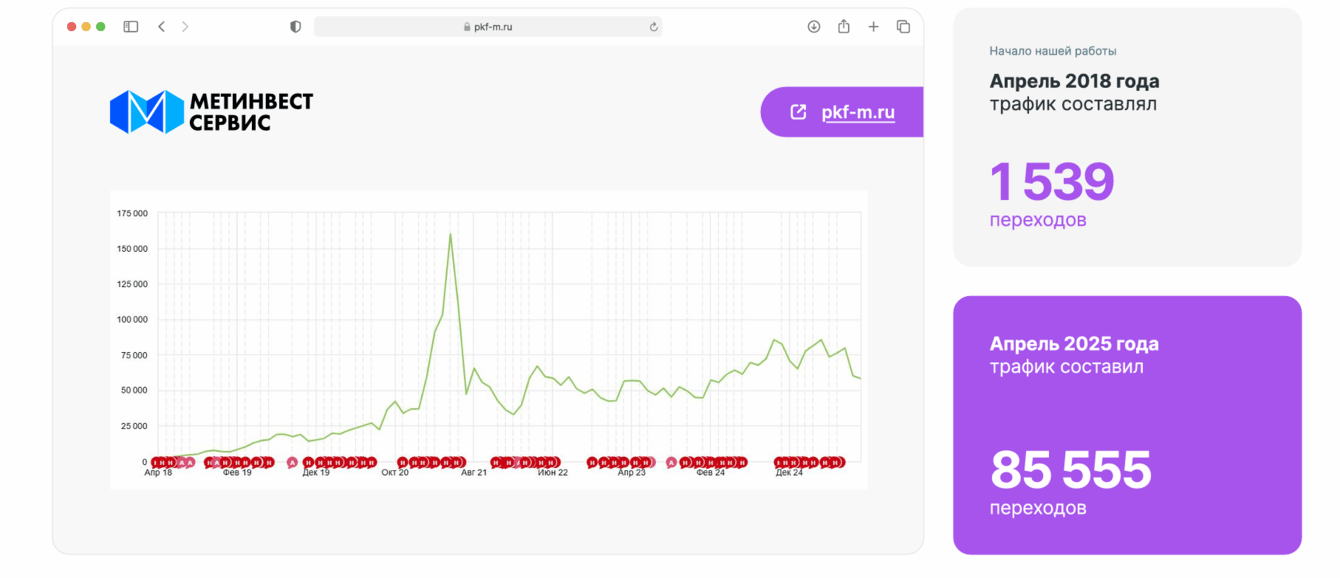Click the Share icon in toolbar
This screenshot has height=578, width=1340.
(844, 27)
